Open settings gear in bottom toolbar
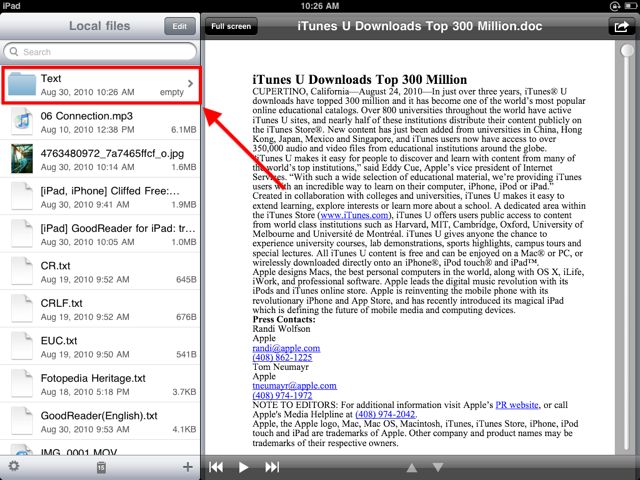 tap(13, 466)
